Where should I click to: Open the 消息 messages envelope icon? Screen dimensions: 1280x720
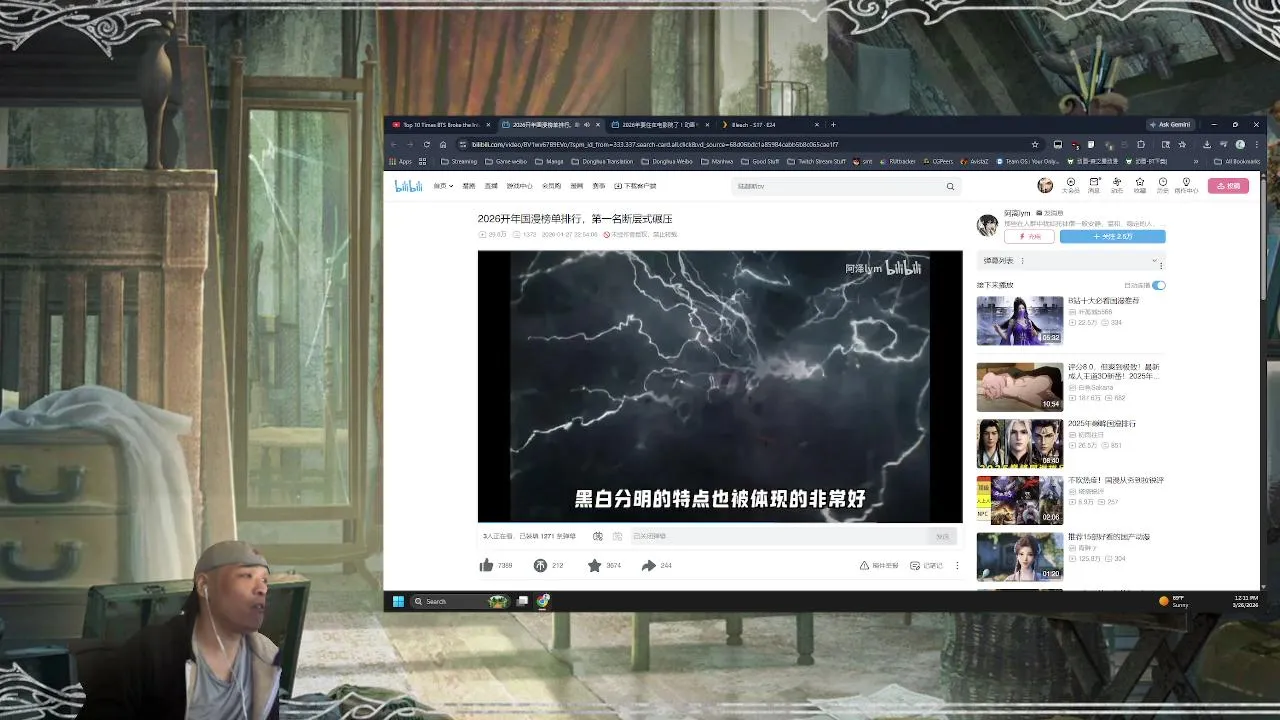click(x=1094, y=185)
